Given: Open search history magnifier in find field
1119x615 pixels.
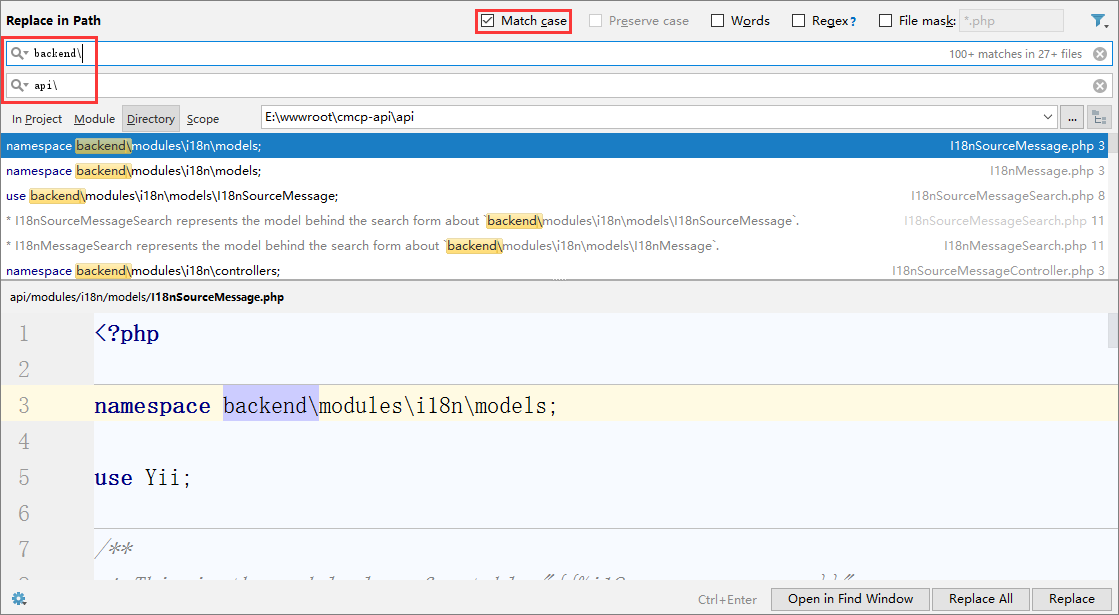Looking at the screenshot, I should pyautogui.click(x=19, y=53).
